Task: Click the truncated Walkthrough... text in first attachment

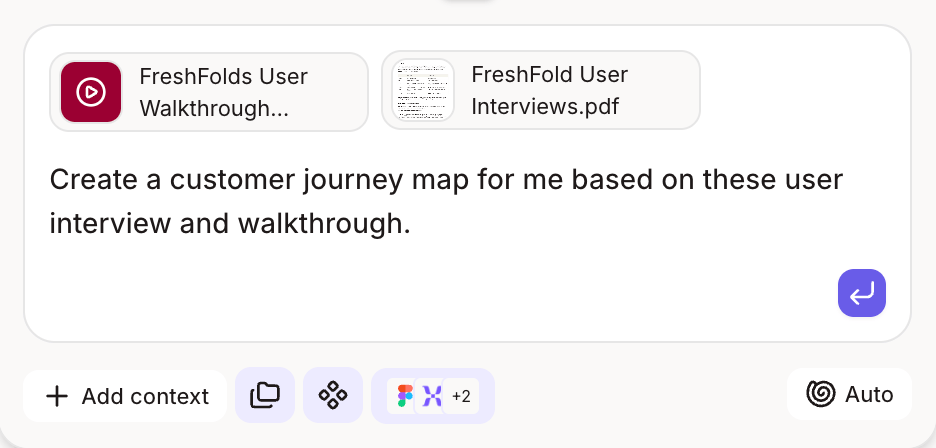Action: point(214,109)
